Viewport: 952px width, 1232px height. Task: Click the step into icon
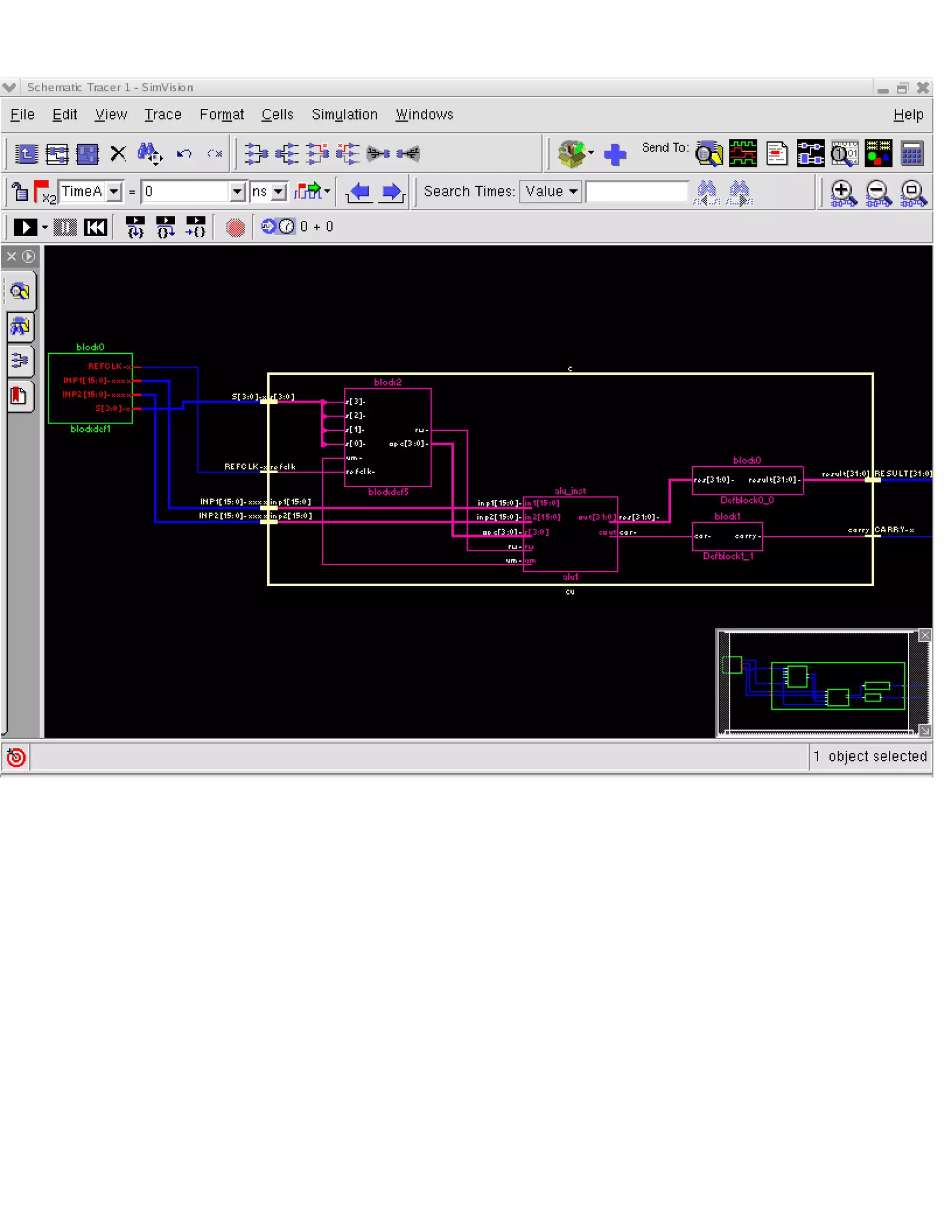point(135,227)
